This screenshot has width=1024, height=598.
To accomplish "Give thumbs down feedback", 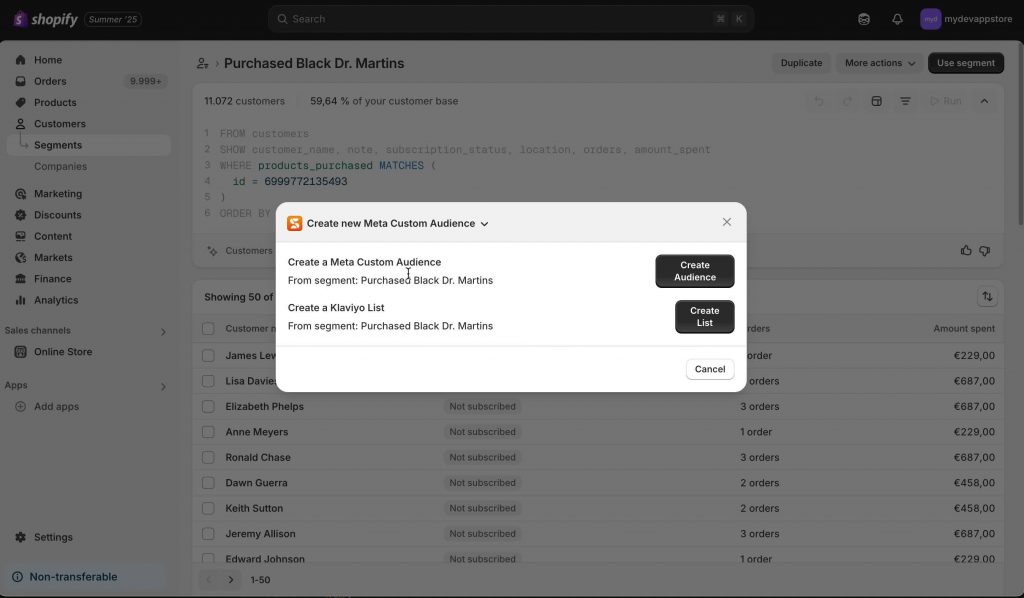I will (985, 251).
